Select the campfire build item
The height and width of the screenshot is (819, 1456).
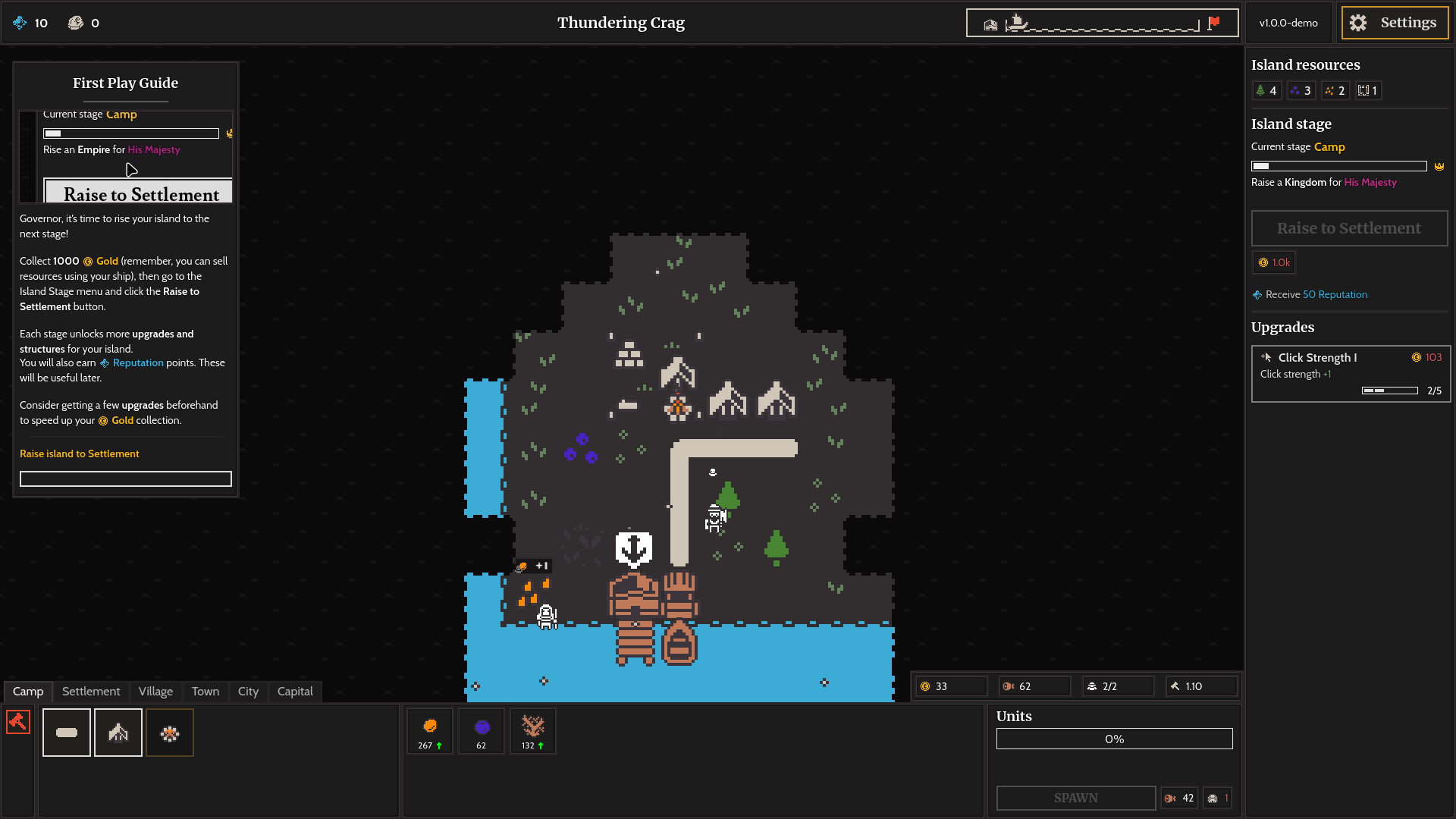click(x=170, y=733)
